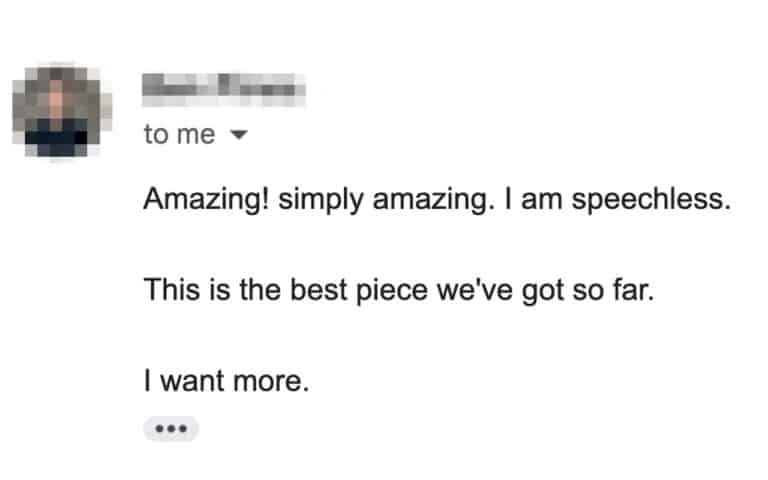The height and width of the screenshot is (480, 768).
Task: Expand recipient details arrow beside "to me"
Action: click(237, 136)
